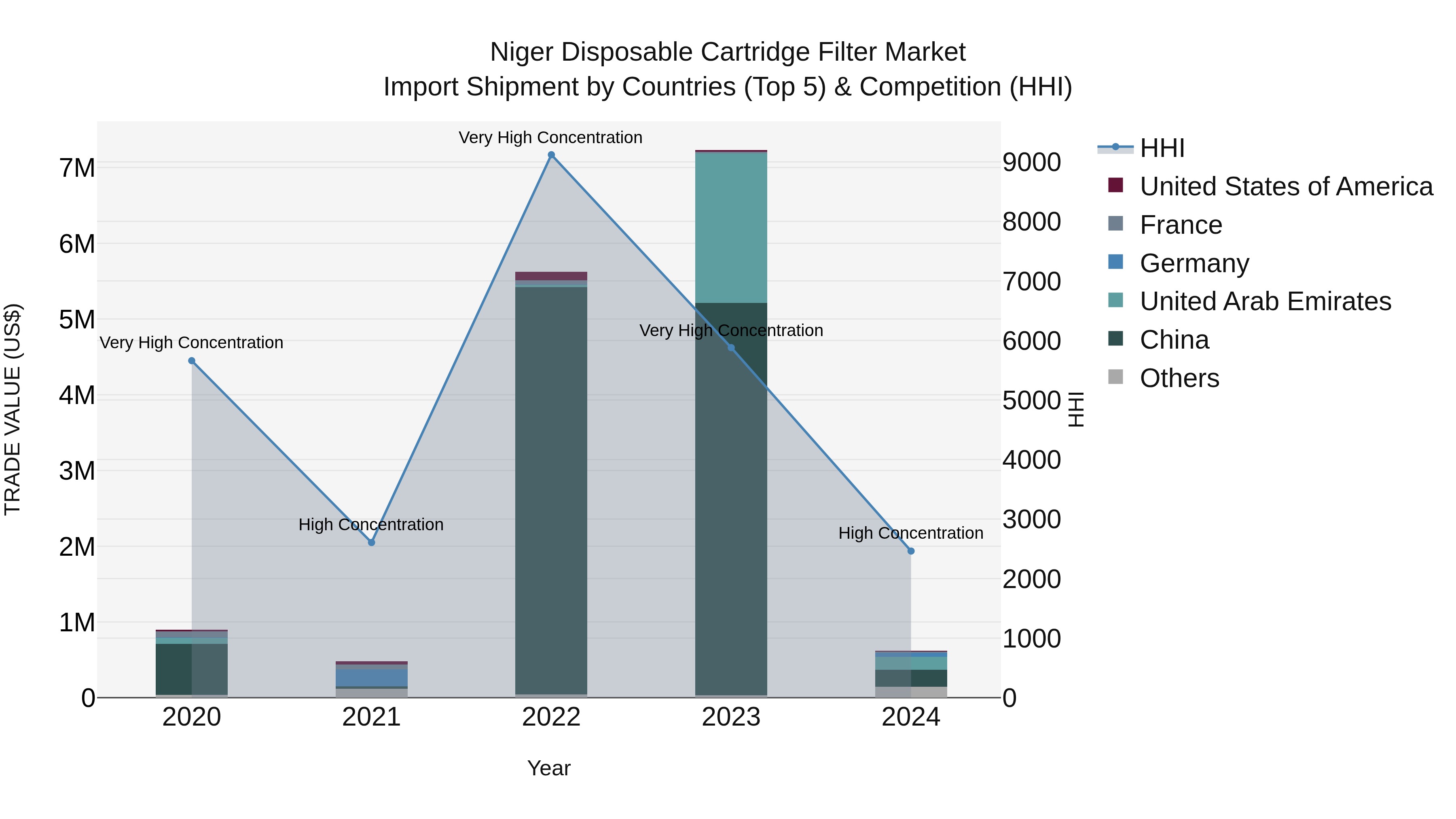Screen dimensions: 1456x819
Task: Click the HHI data point for 2020
Action: coord(192,361)
